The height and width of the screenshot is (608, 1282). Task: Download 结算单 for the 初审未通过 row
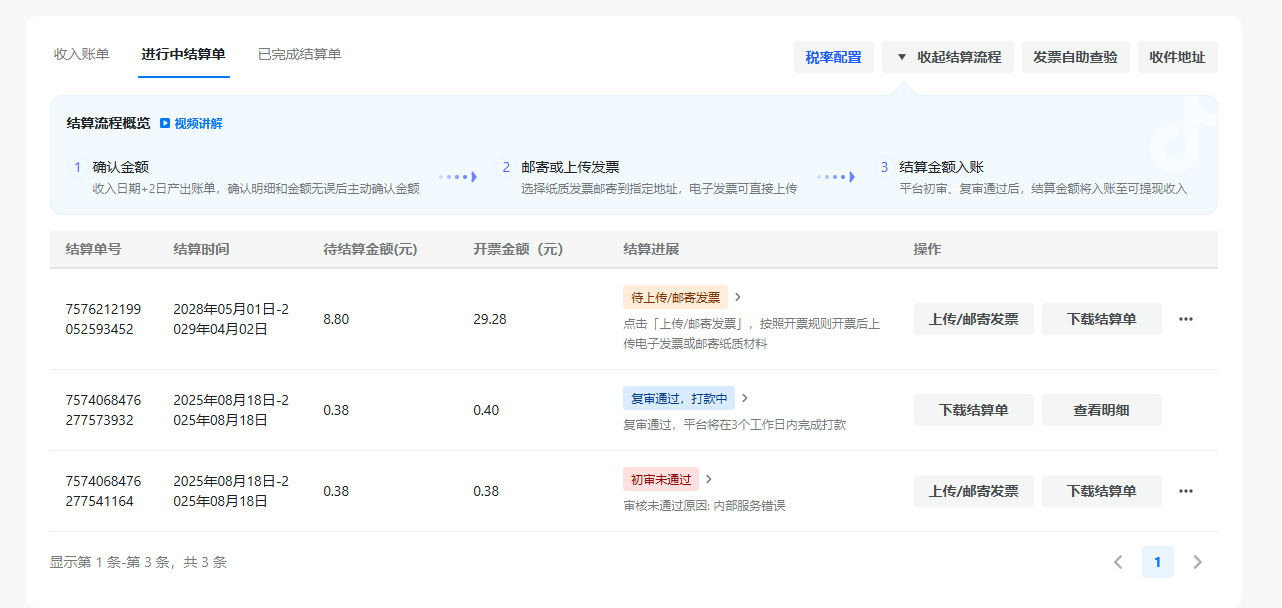coord(1101,491)
